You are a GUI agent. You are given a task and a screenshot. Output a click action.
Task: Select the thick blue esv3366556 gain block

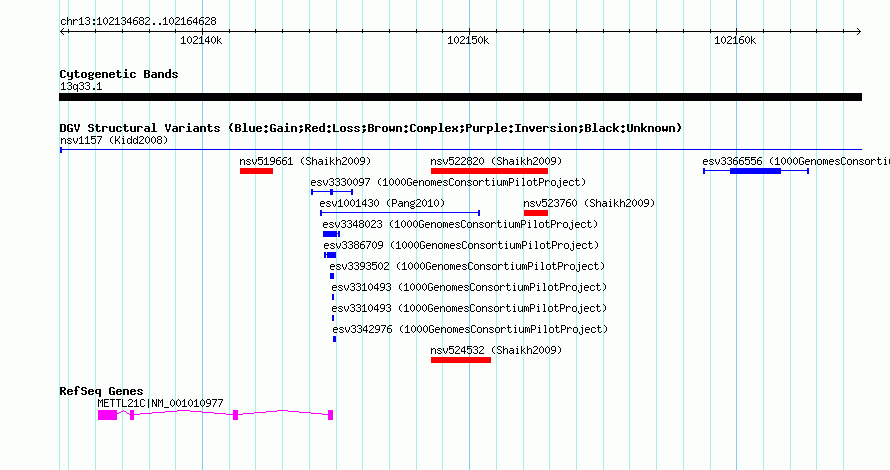[x=755, y=171]
